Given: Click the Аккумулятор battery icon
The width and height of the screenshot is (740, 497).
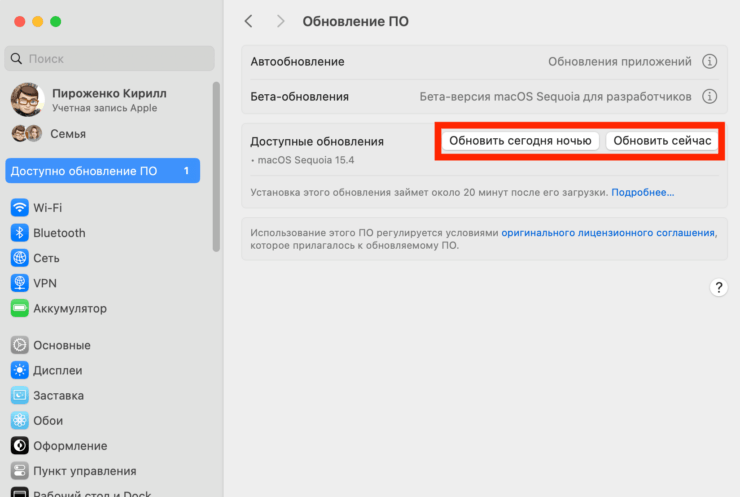Looking at the screenshot, I should point(19,308).
